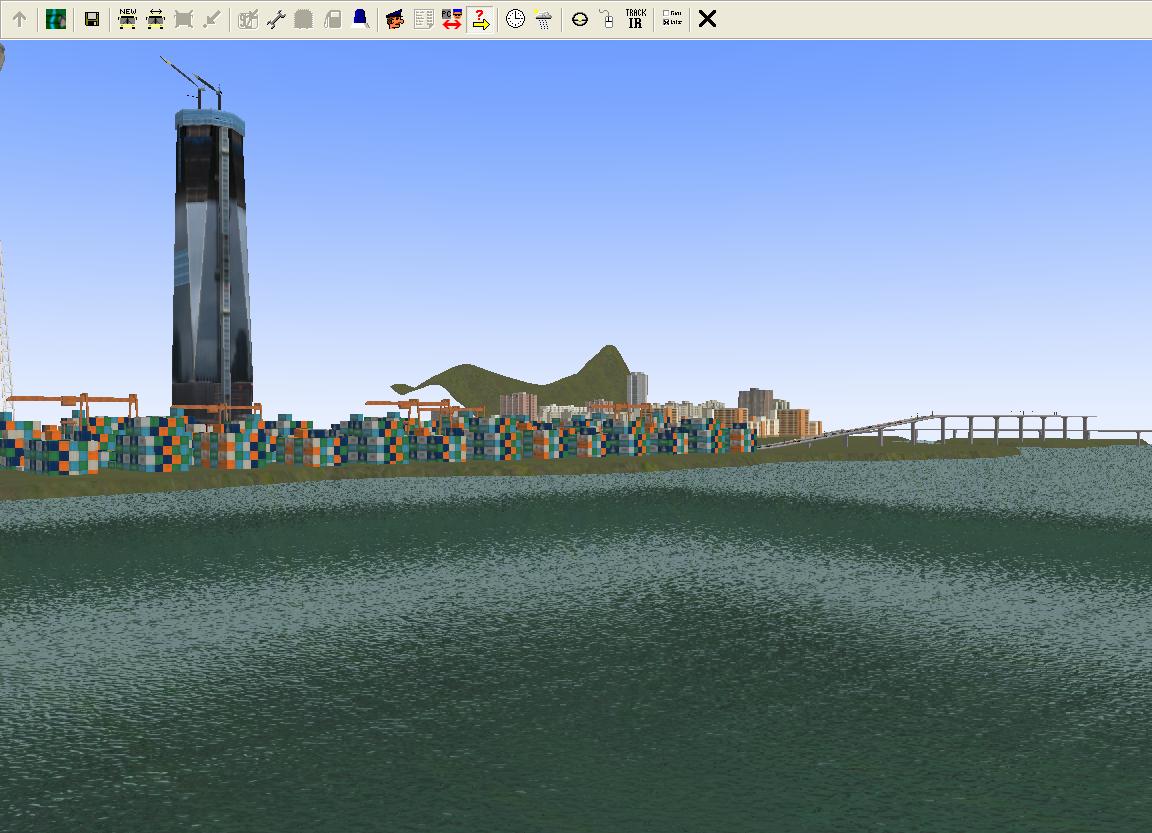Viewport: 1152px width, 833px height.
Task: Click the greyed wash block icon
Action: (303, 19)
